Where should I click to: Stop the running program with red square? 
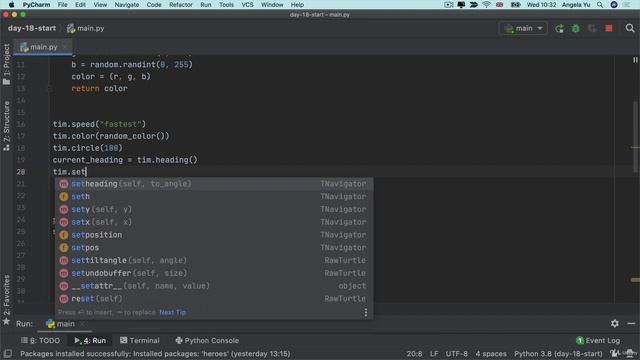(609, 29)
